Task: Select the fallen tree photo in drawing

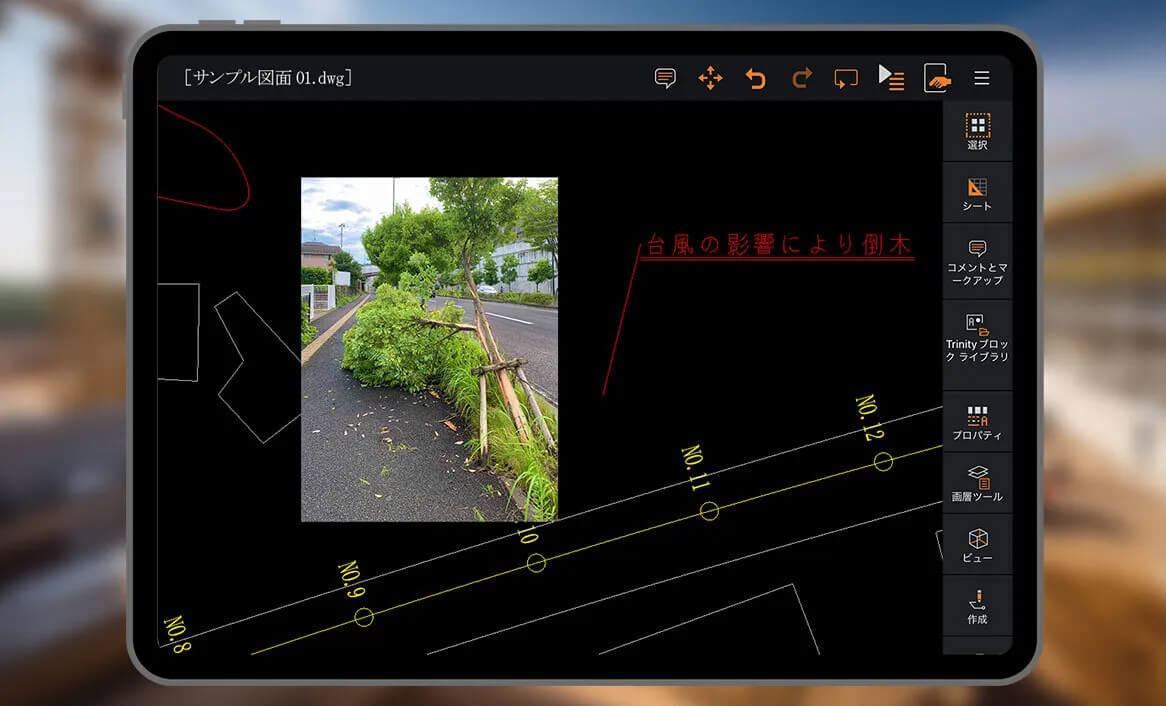Action: click(x=429, y=349)
